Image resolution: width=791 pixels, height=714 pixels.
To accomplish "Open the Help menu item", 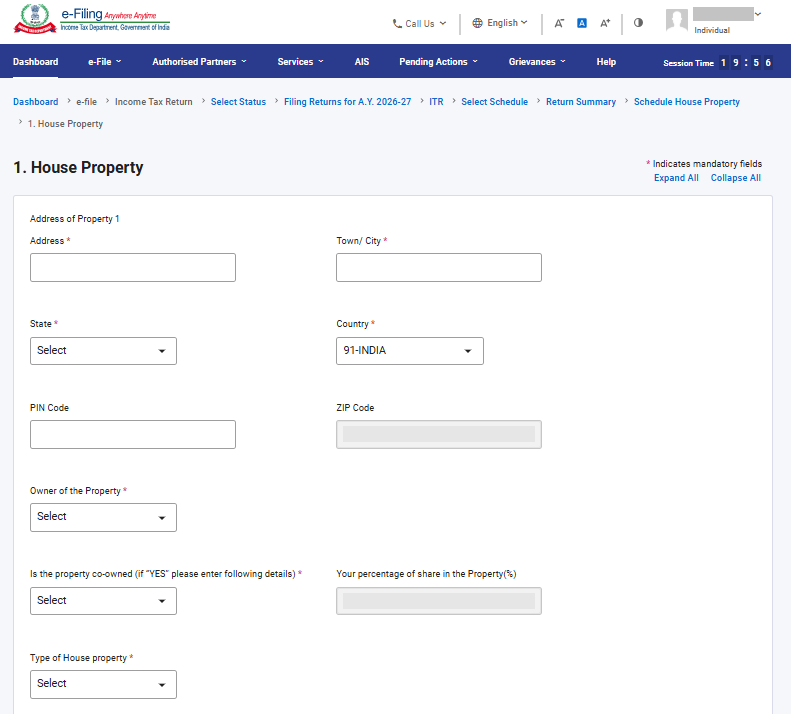I will tap(606, 62).
